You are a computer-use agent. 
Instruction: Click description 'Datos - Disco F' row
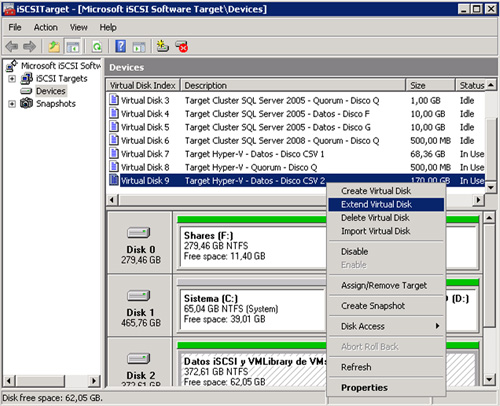(x=277, y=114)
